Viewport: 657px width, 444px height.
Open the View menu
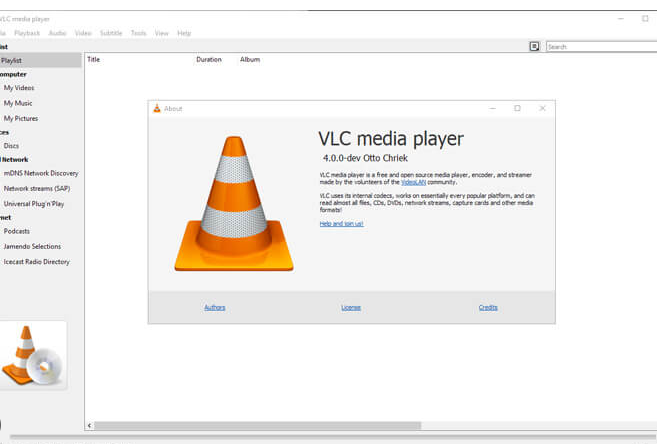161,33
